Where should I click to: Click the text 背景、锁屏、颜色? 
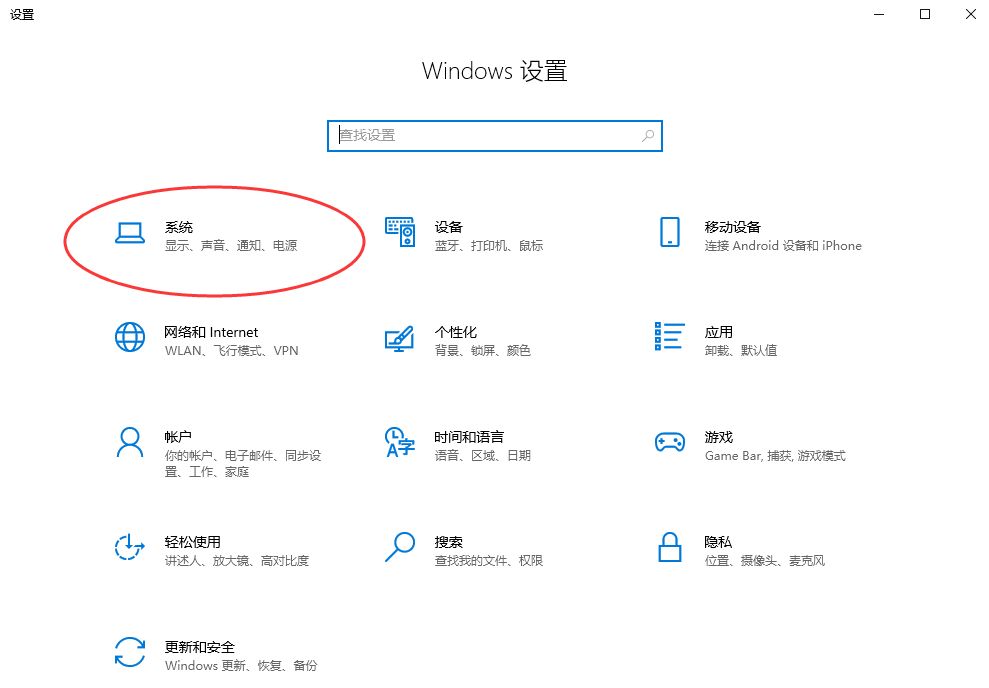click(483, 351)
